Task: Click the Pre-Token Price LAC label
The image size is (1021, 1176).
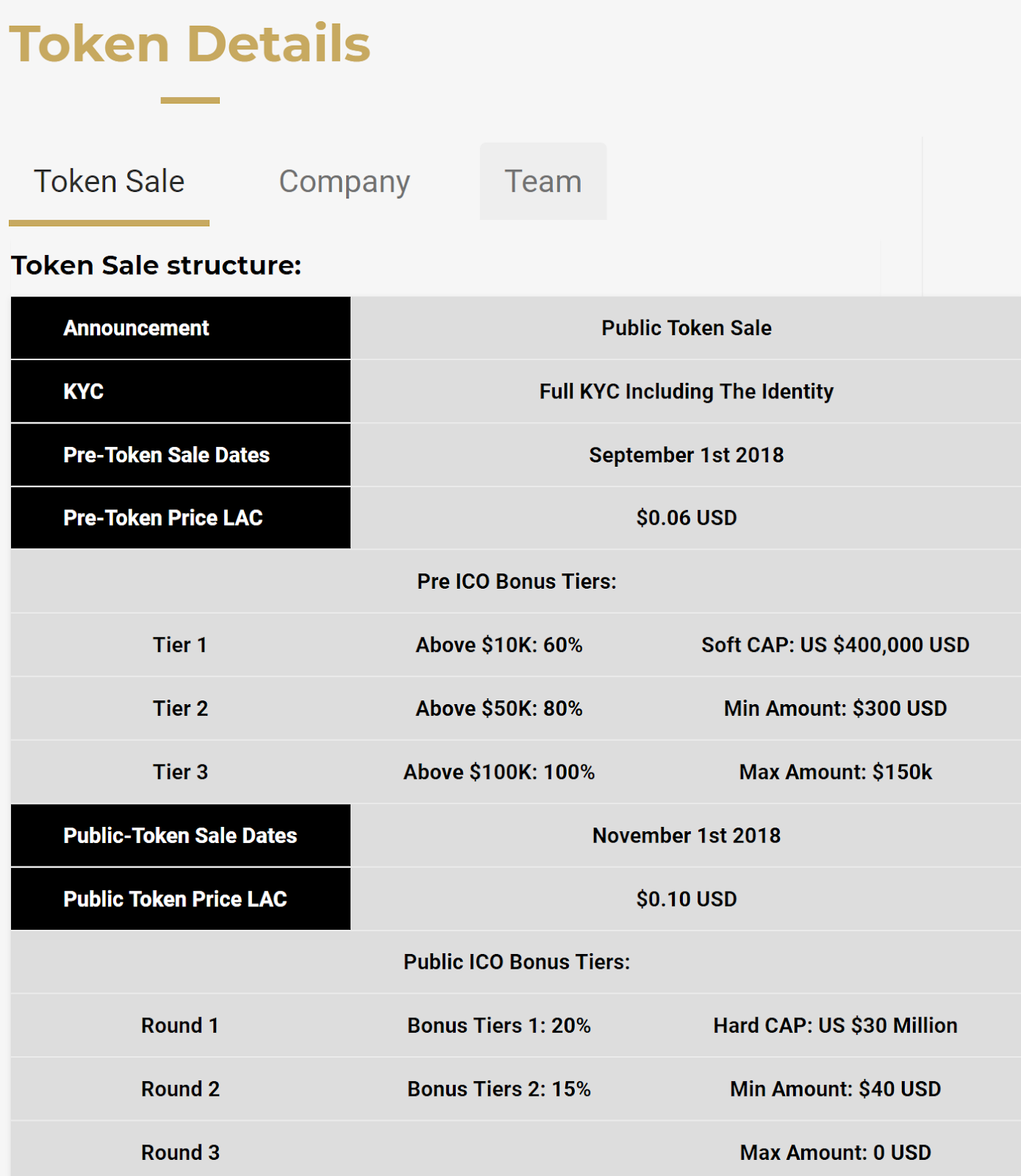Action: tap(162, 518)
